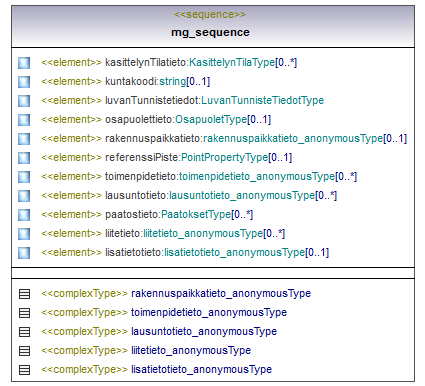425x386 pixels.
Task: Click complexType icon for toimenpidetieto_anonymousType
Action: 24,313
